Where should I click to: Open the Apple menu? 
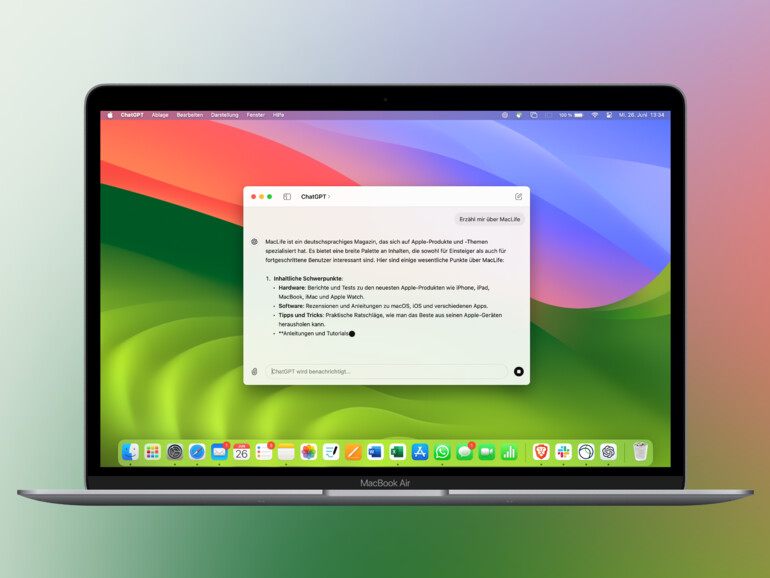tap(110, 115)
